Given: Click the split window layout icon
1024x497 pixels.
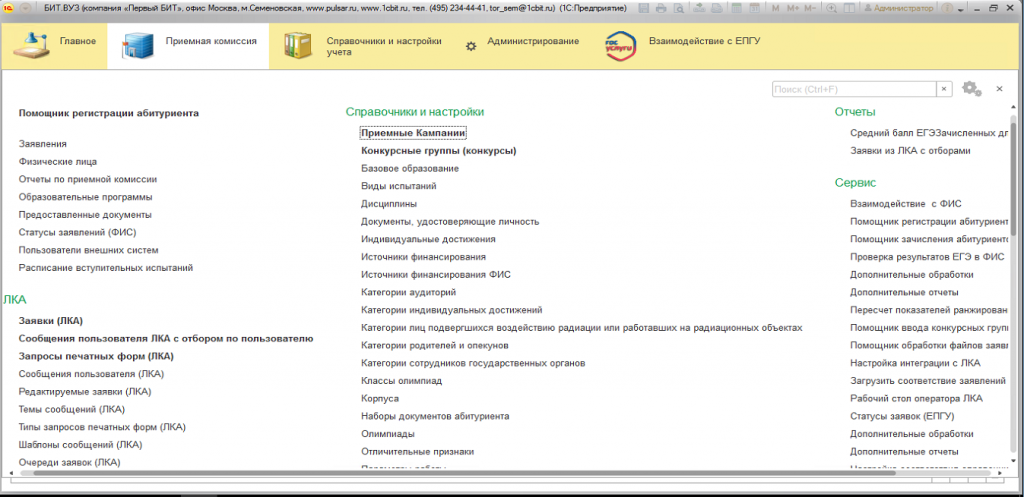Looking at the screenshot, I should (850, 8).
